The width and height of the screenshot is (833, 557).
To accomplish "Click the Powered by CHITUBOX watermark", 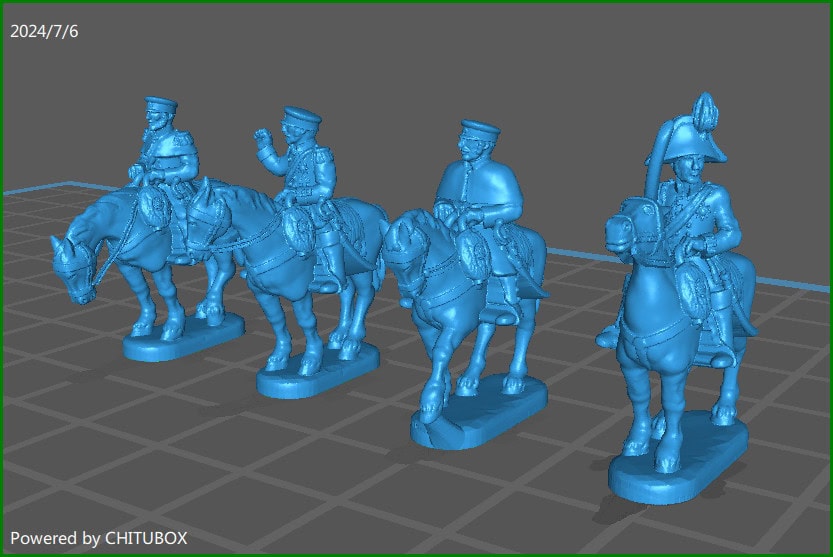I will pos(98,537).
